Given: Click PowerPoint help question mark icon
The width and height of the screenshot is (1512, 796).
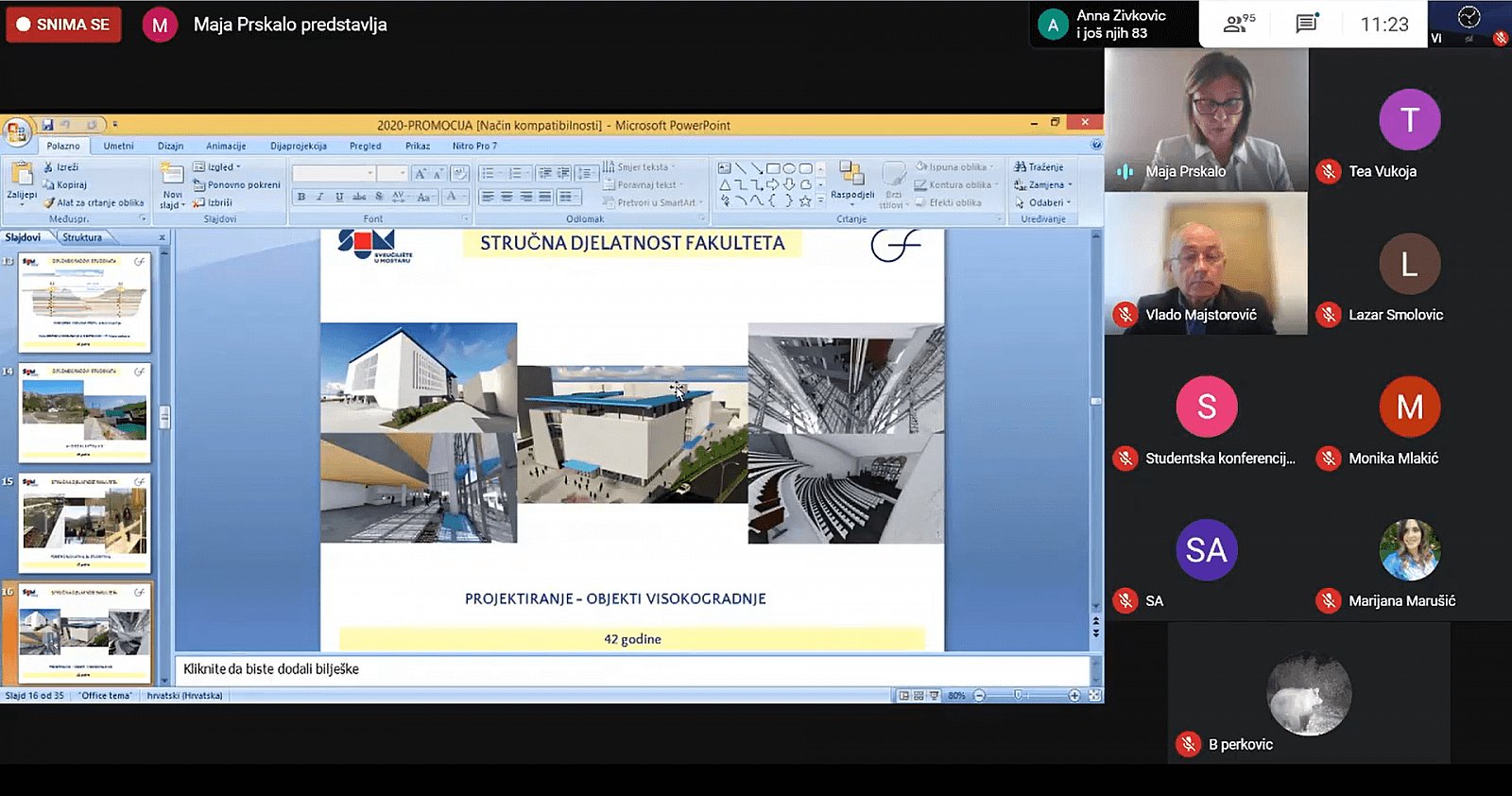Looking at the screenshot, I should click(1096, 146).
